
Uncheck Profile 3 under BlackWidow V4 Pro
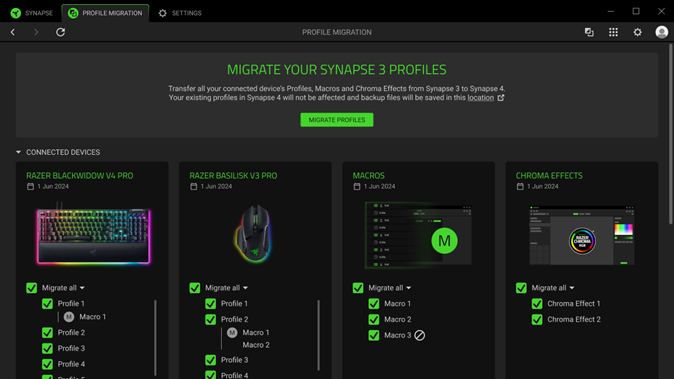(x=47, y=348)
